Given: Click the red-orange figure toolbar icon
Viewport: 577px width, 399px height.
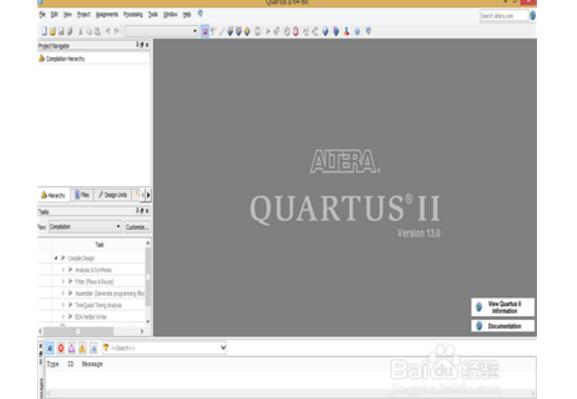Looking at the screenshot, I should 346,31.
